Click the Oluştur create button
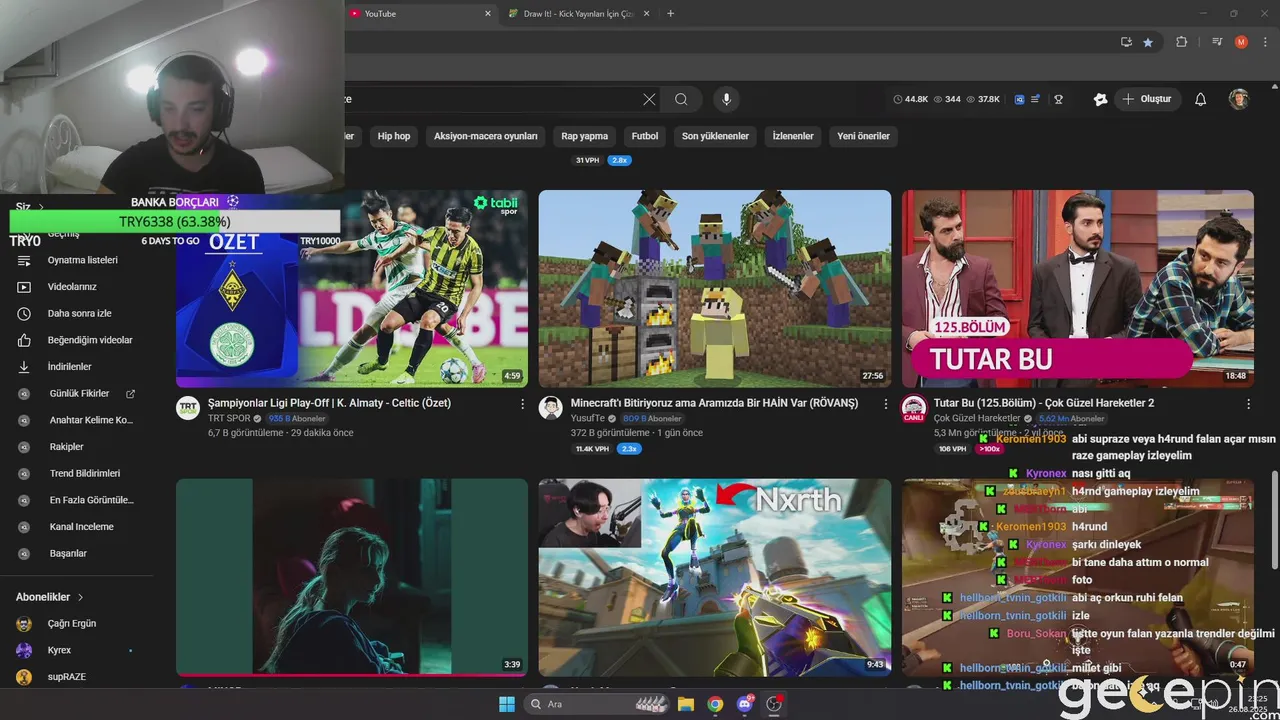 [x=1148, y=99]
